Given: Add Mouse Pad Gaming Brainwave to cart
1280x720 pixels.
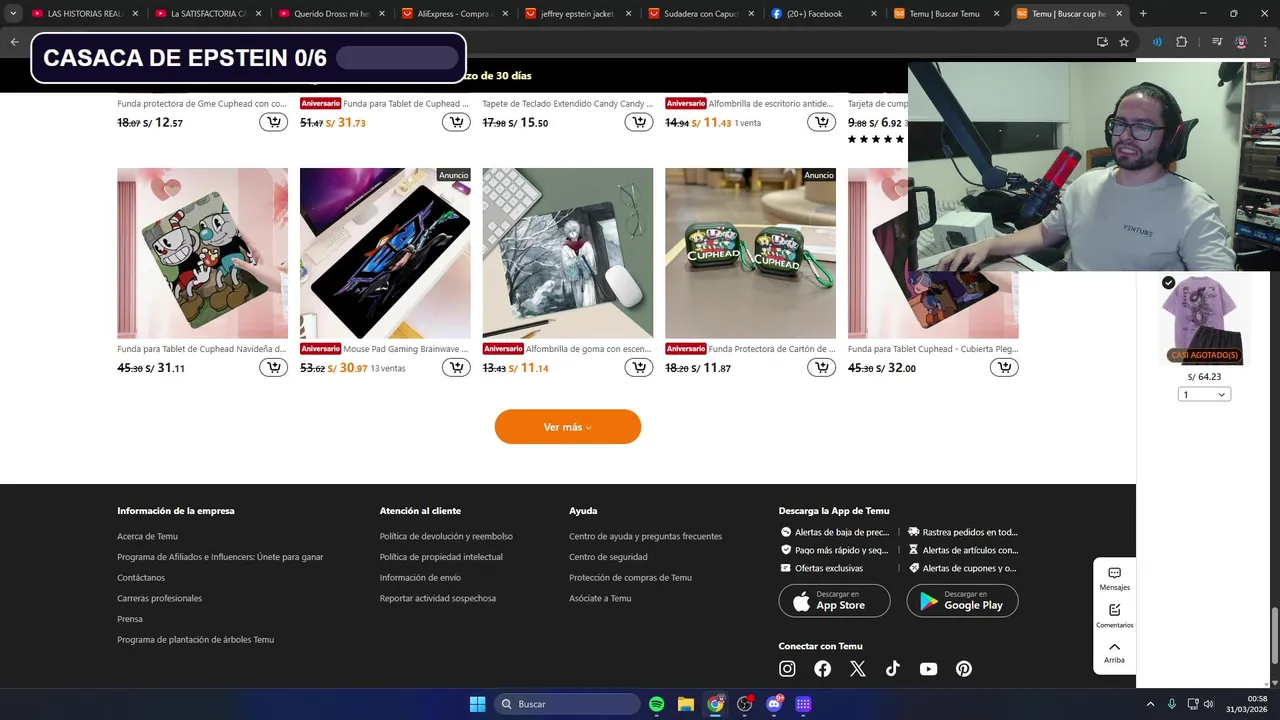Looking at the screenshot, I should 456,367.
